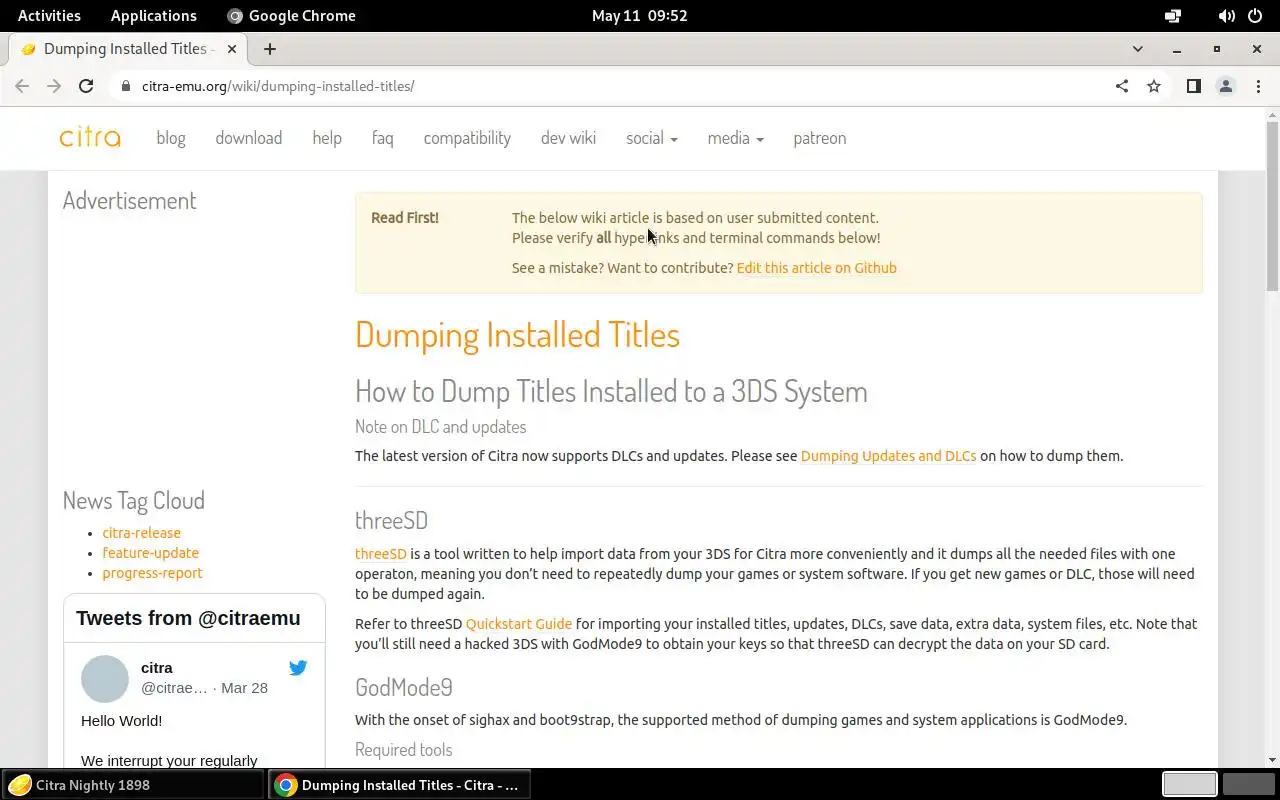Open the Quickstart Guide link
The image size is (1280, 800).
tap(519, 624)
